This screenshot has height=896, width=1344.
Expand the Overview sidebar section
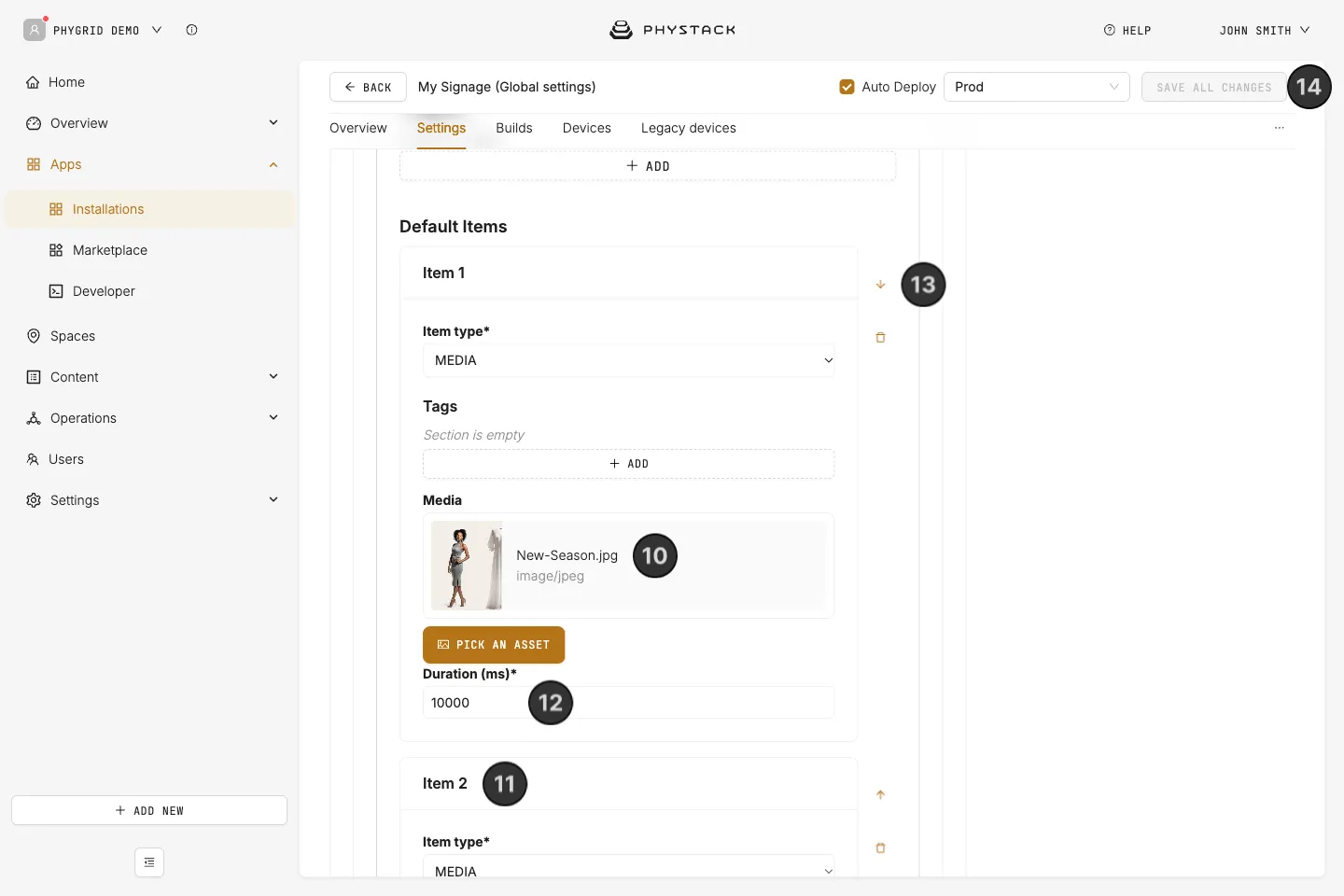click(273, 122)
